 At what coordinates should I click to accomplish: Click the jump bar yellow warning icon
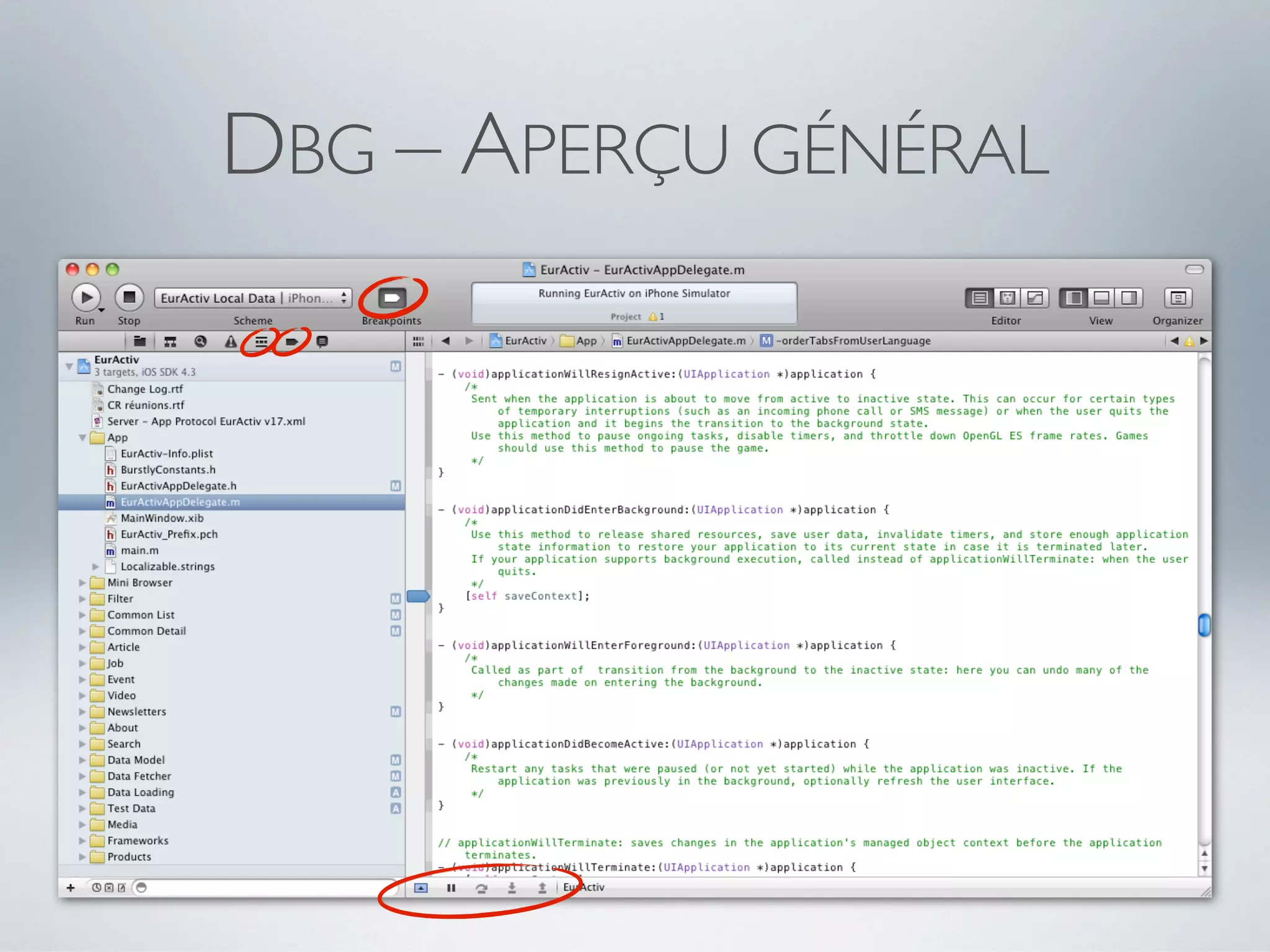[1189, 341]
